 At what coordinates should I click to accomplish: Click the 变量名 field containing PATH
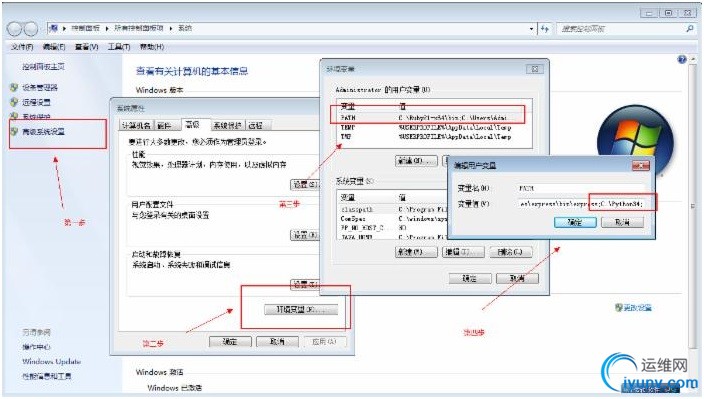point(581,189)
